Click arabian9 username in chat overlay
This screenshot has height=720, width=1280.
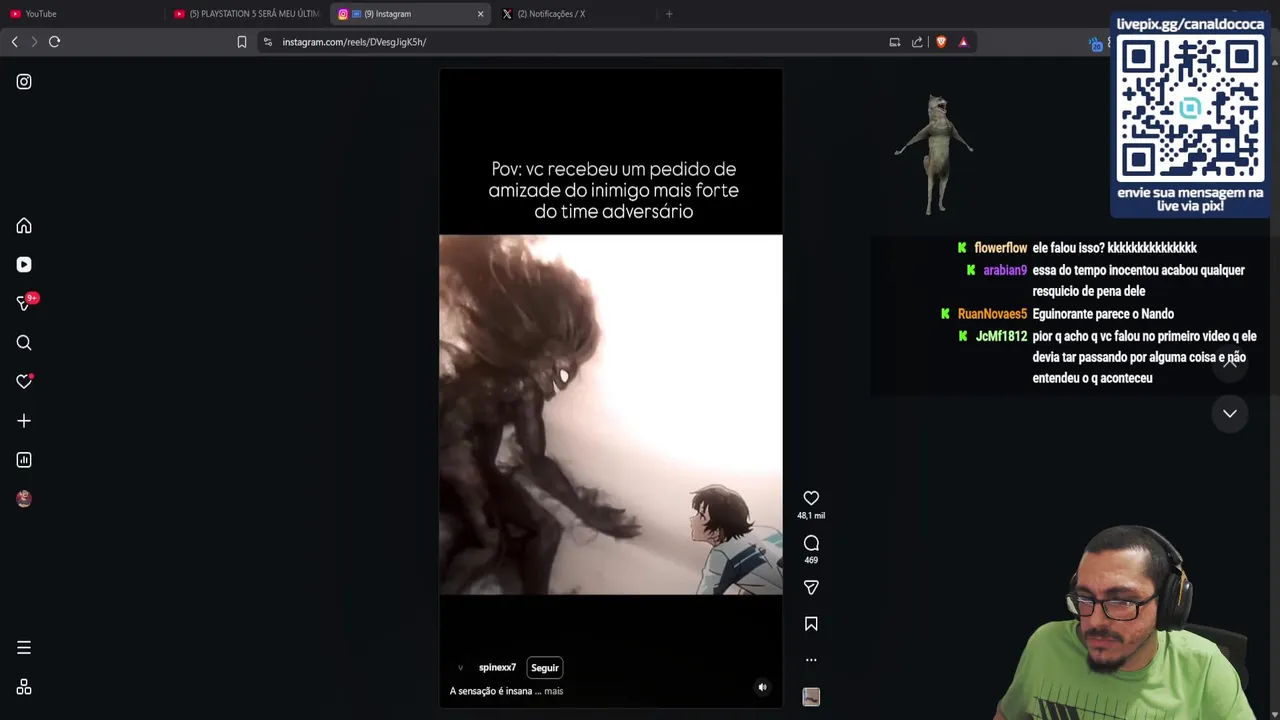tap(1005, 270)
